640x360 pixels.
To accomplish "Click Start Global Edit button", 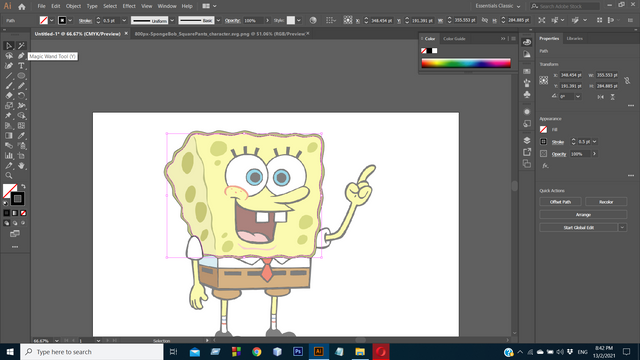I will (578, 227).
